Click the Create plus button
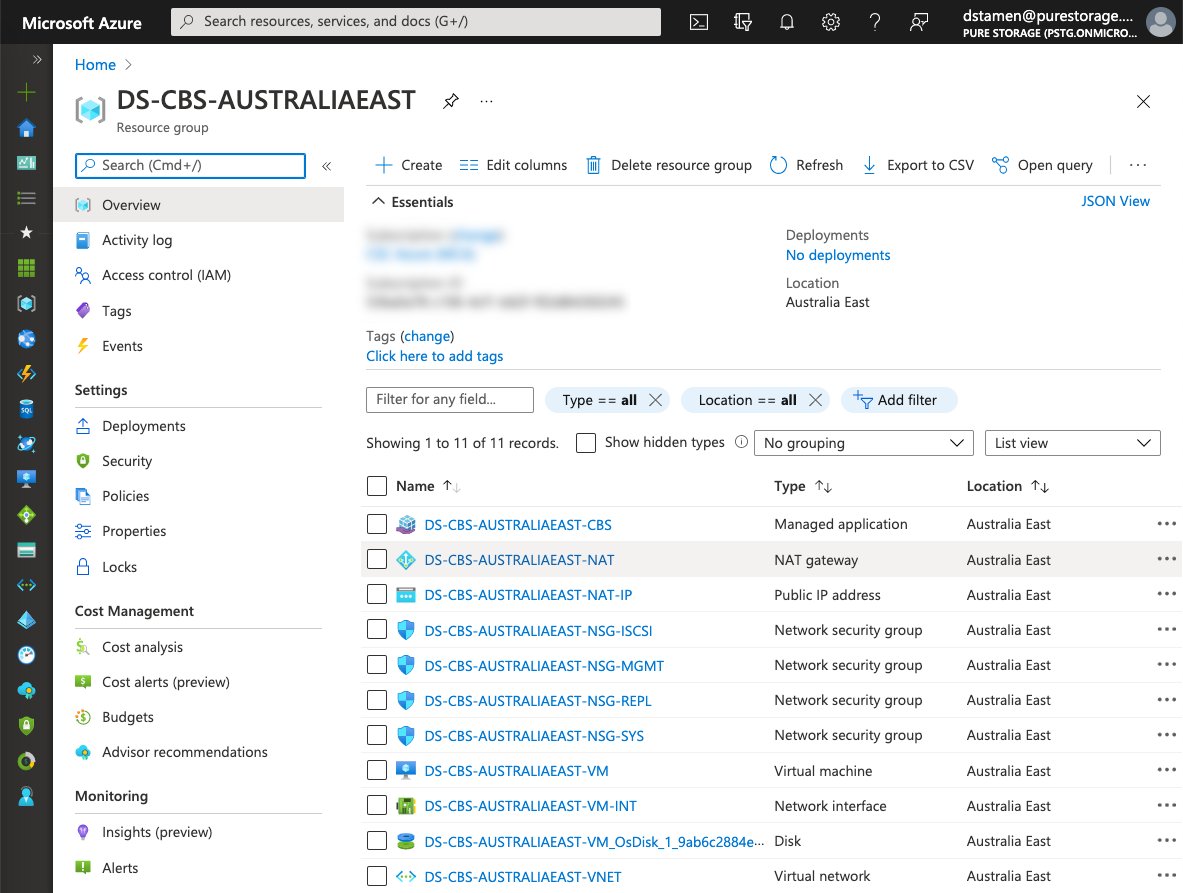The image size is (1183, 893). pyautogui.click(x=408, y=165)
